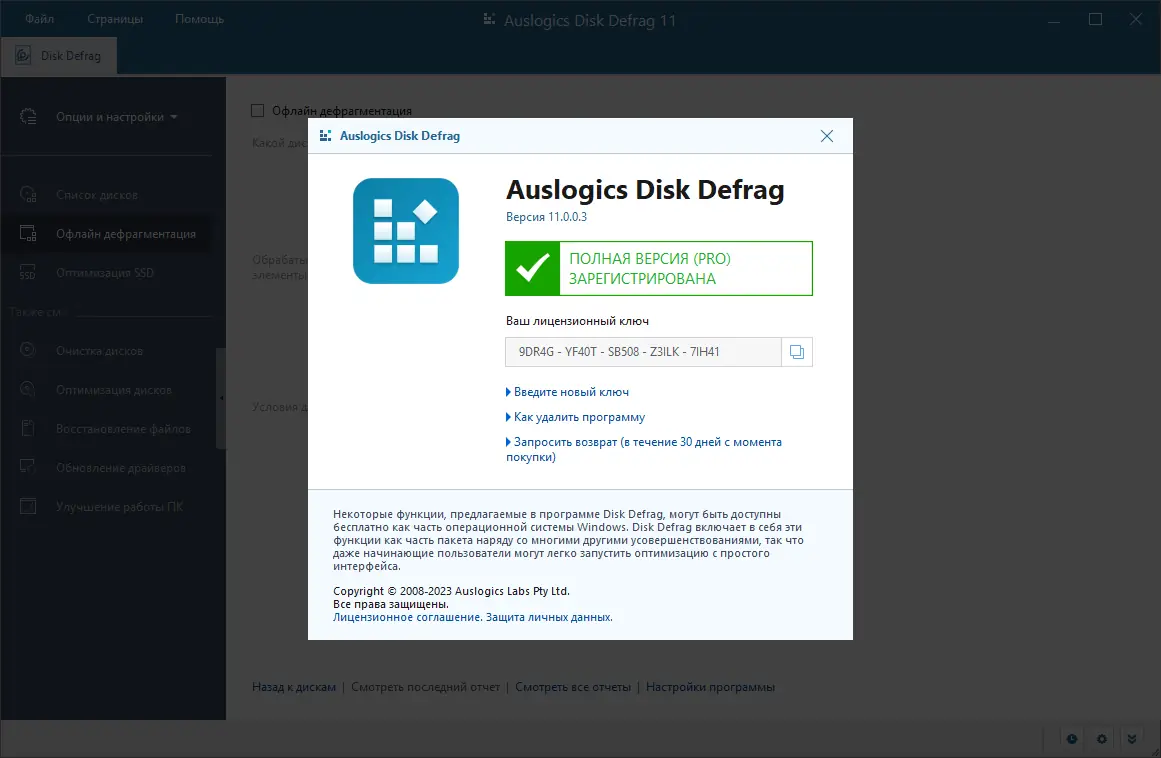Click the Auslogics Disk Defrag logo image
This screenshot has height=758, width=1161.
(x=406, y=231)
